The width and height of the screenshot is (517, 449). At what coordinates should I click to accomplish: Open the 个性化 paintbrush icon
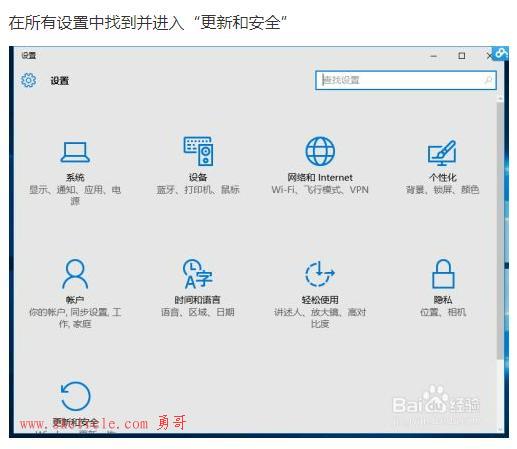click(x=442, y=153)
